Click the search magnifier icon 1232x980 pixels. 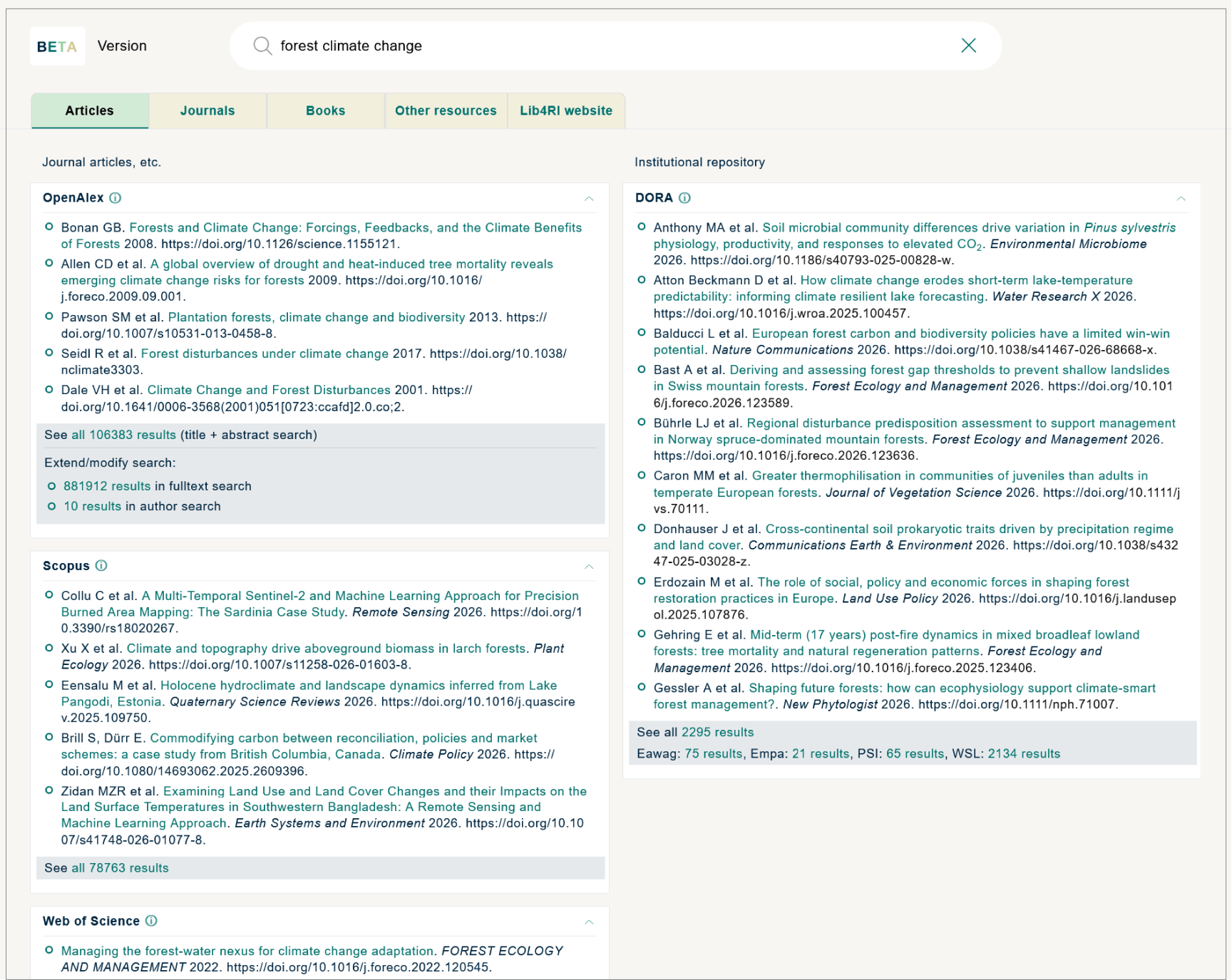[x=262, y=46]
